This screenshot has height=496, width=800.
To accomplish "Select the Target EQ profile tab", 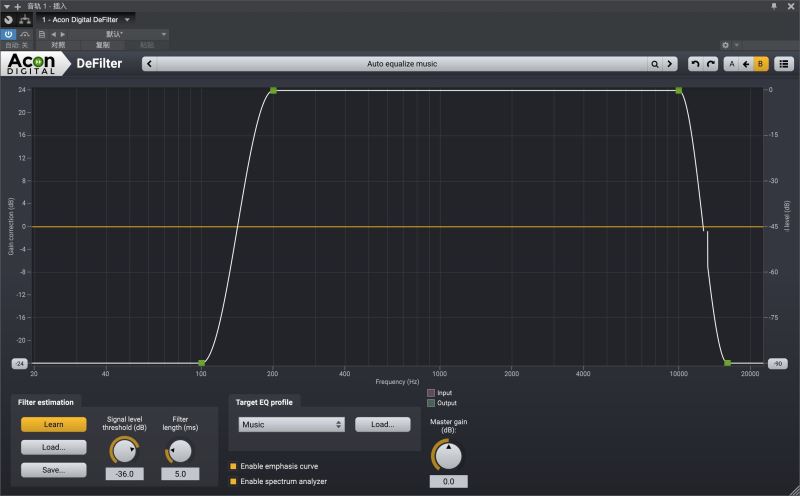I will pos(264,402).
